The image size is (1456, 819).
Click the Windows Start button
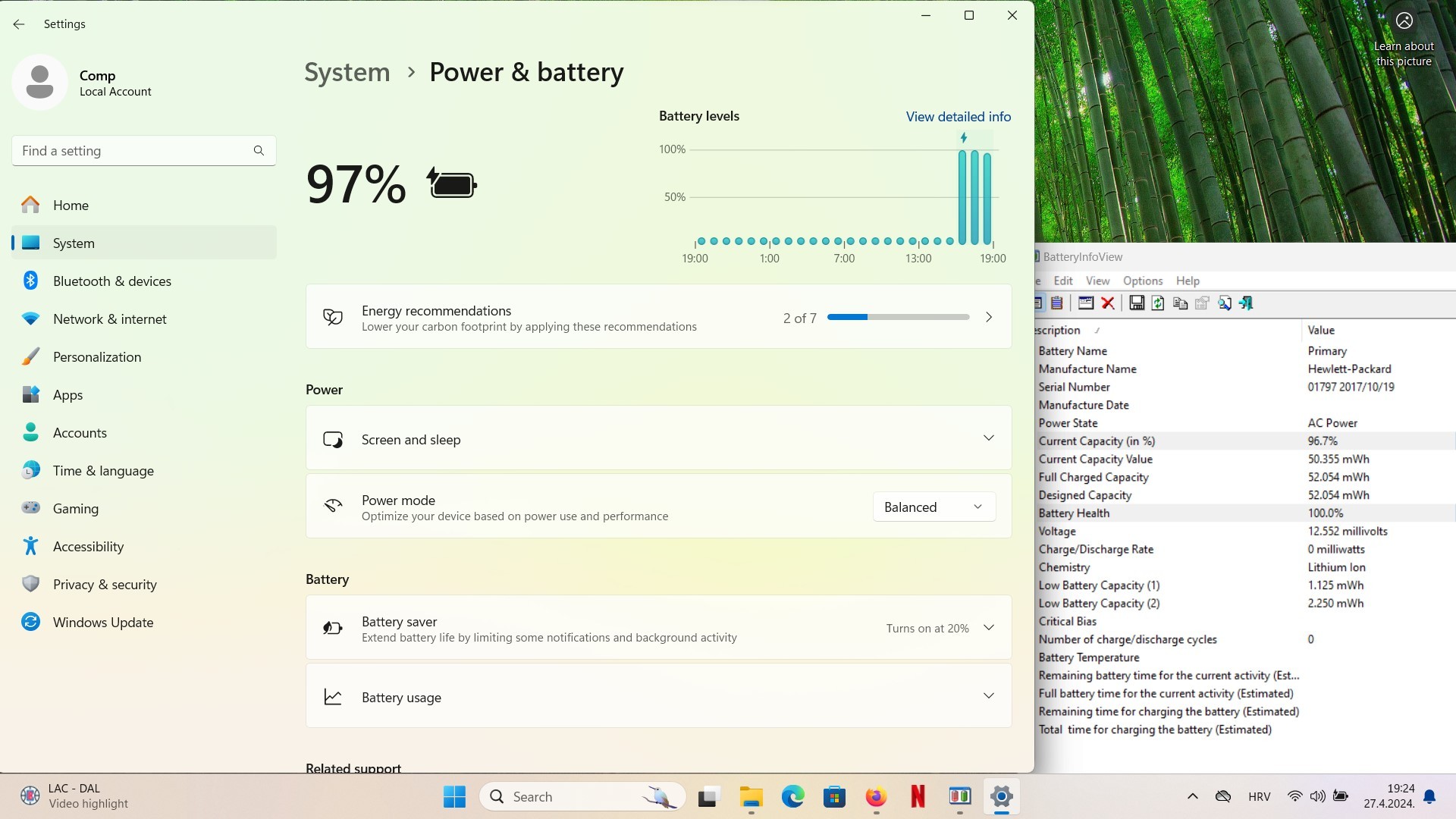pos(454,796)
